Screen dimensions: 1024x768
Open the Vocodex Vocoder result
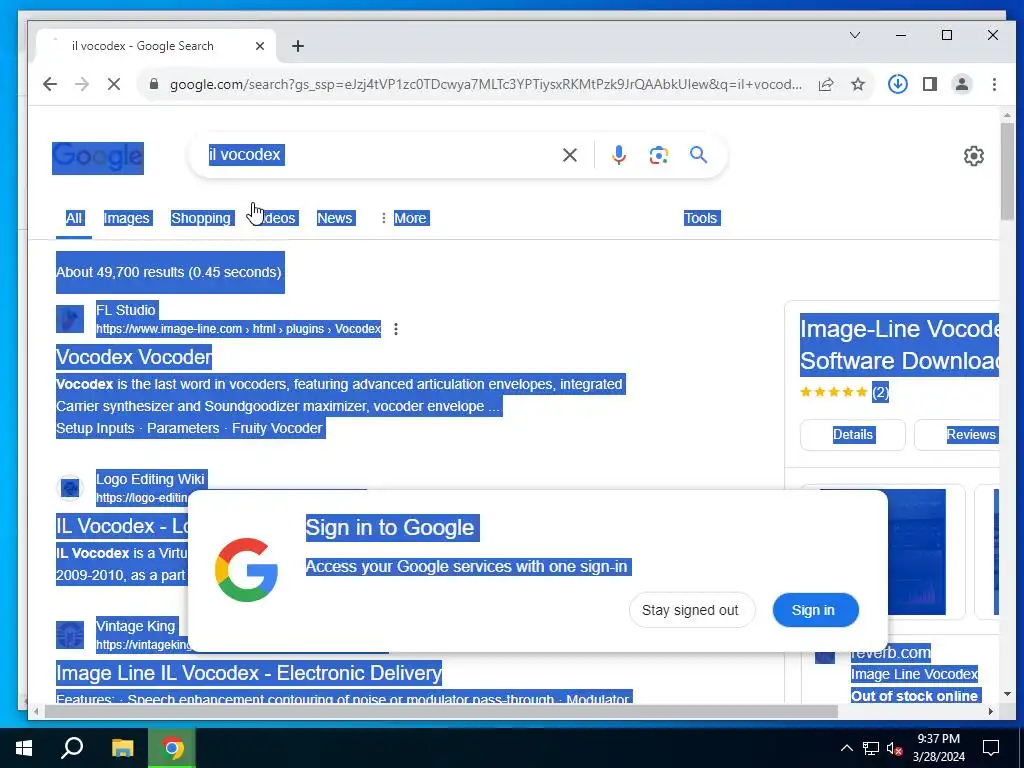coord(134,357)
